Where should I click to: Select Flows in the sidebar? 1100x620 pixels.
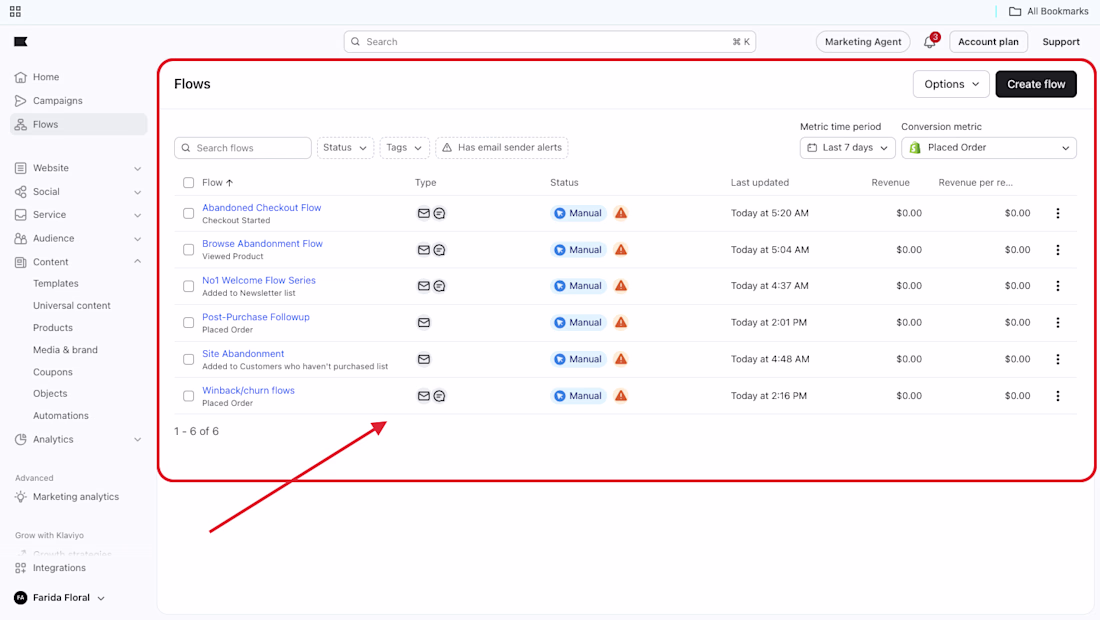tap(79, 124)
